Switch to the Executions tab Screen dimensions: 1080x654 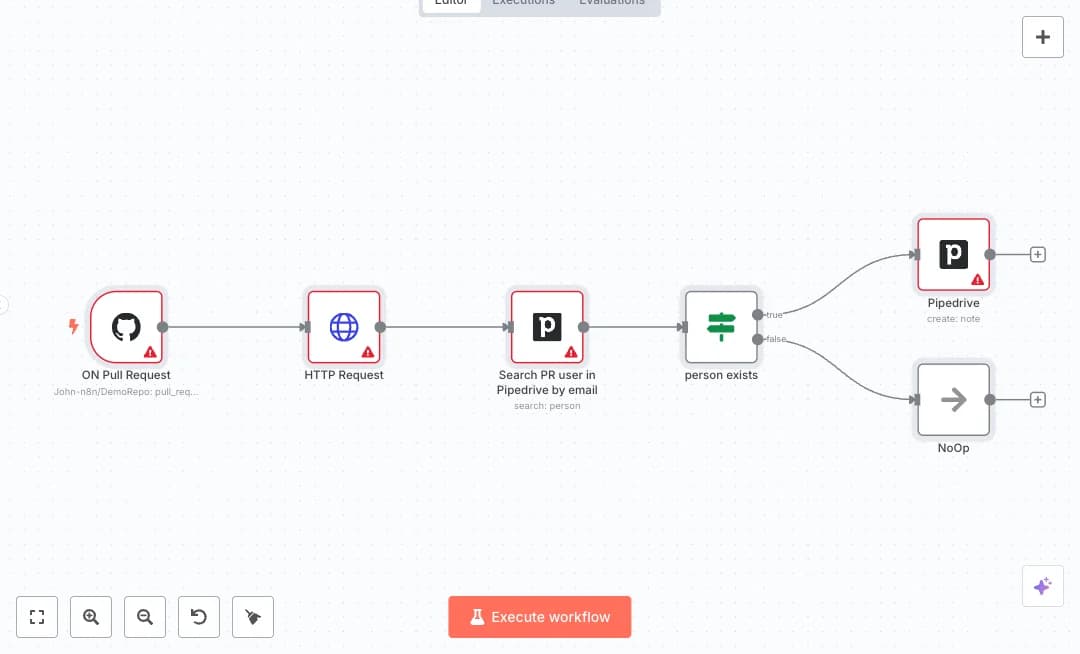click(523, 3)
